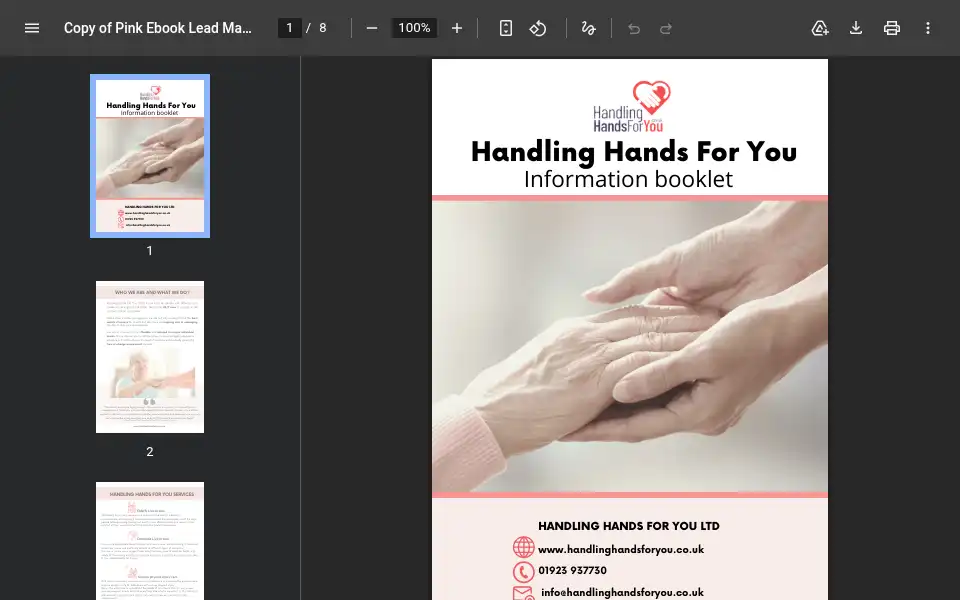Click the 100% zoom level field
960x600 pixels.
click(x=414, y=28)
